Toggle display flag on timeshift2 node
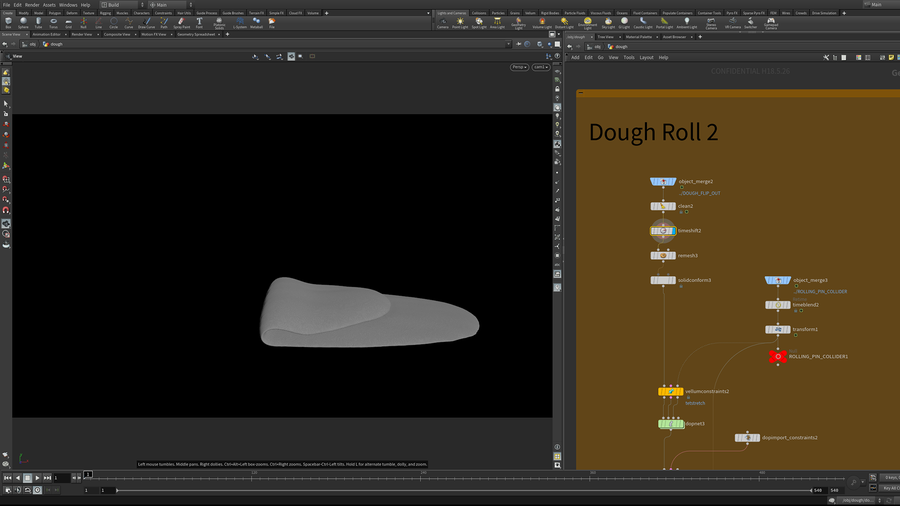Image resolution: width=900 pixels, height=506 pixels. [x=674, y=231]
